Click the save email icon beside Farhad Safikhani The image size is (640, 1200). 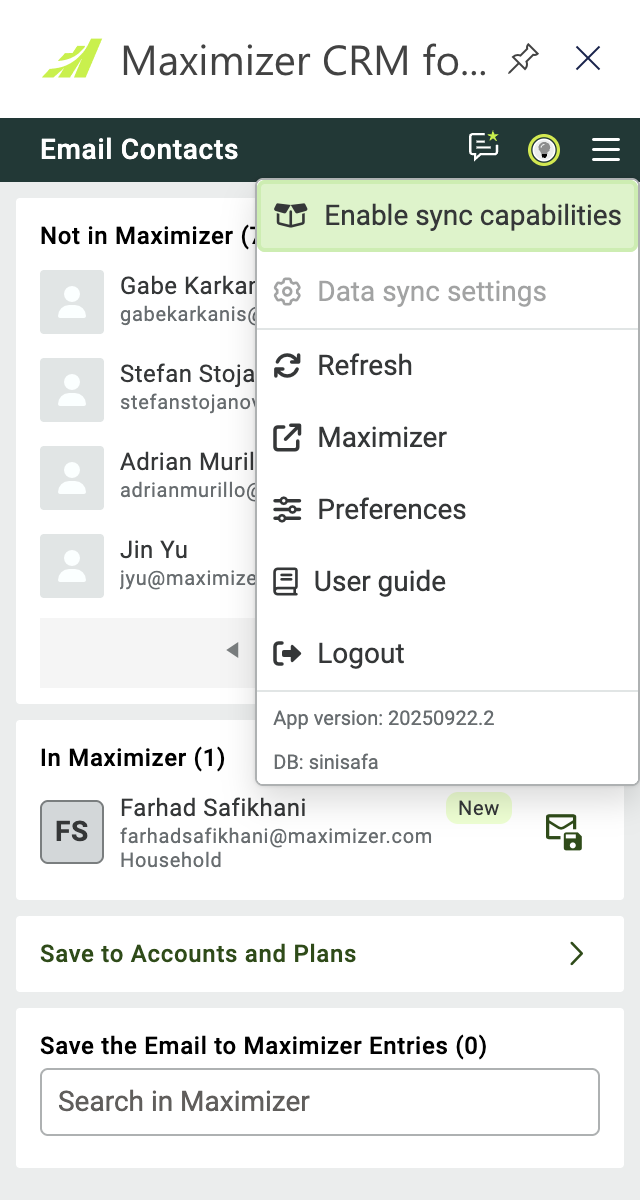[564, 832]
